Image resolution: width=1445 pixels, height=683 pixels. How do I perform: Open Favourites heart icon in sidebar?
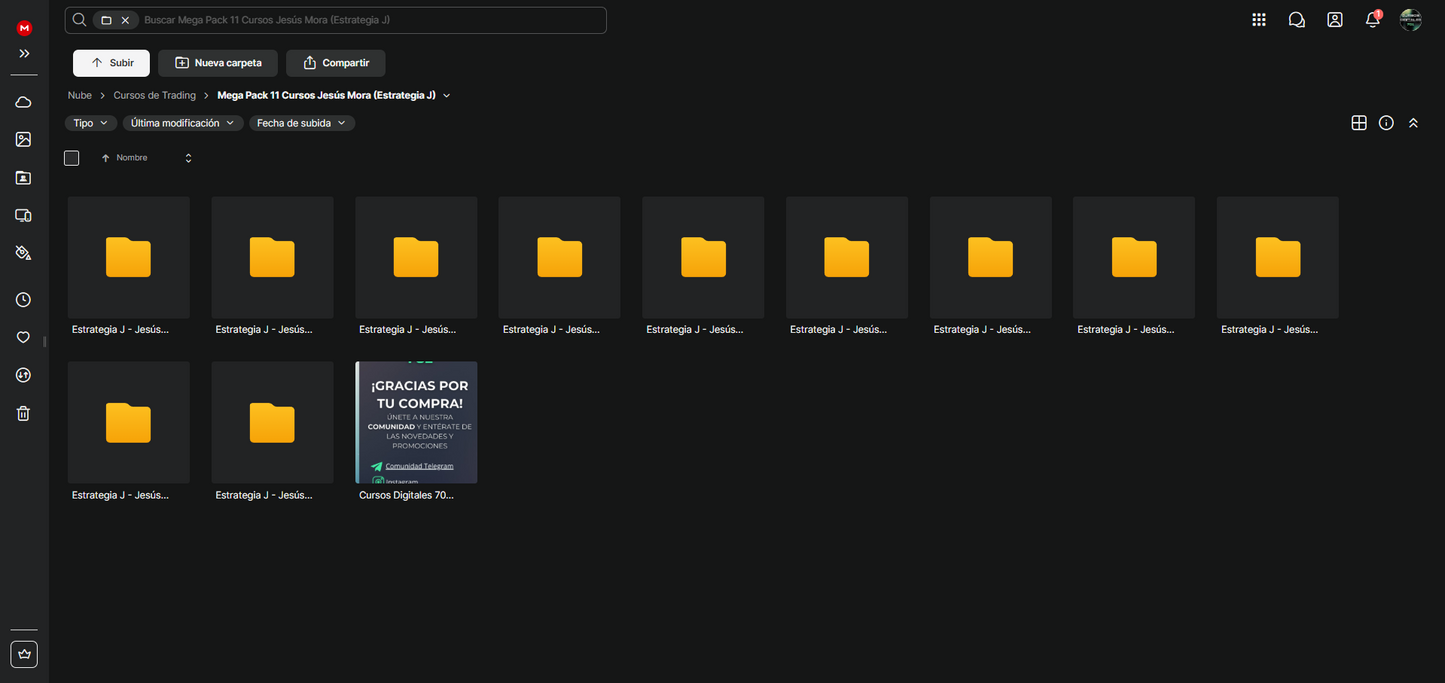(x=23, y=338)
